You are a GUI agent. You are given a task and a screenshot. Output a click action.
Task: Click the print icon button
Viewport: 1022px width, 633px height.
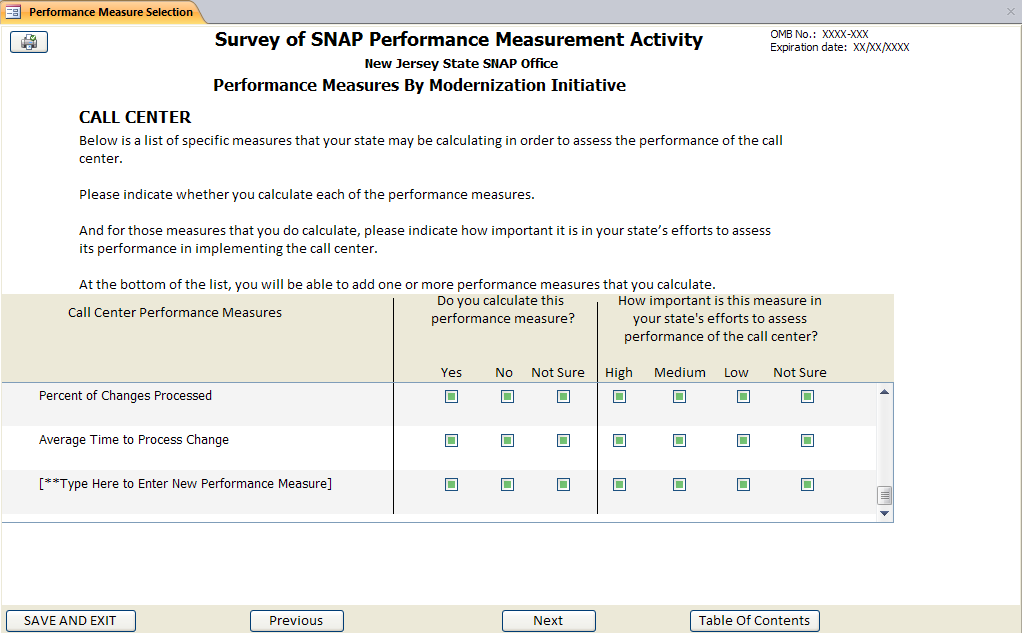point(29,42)
